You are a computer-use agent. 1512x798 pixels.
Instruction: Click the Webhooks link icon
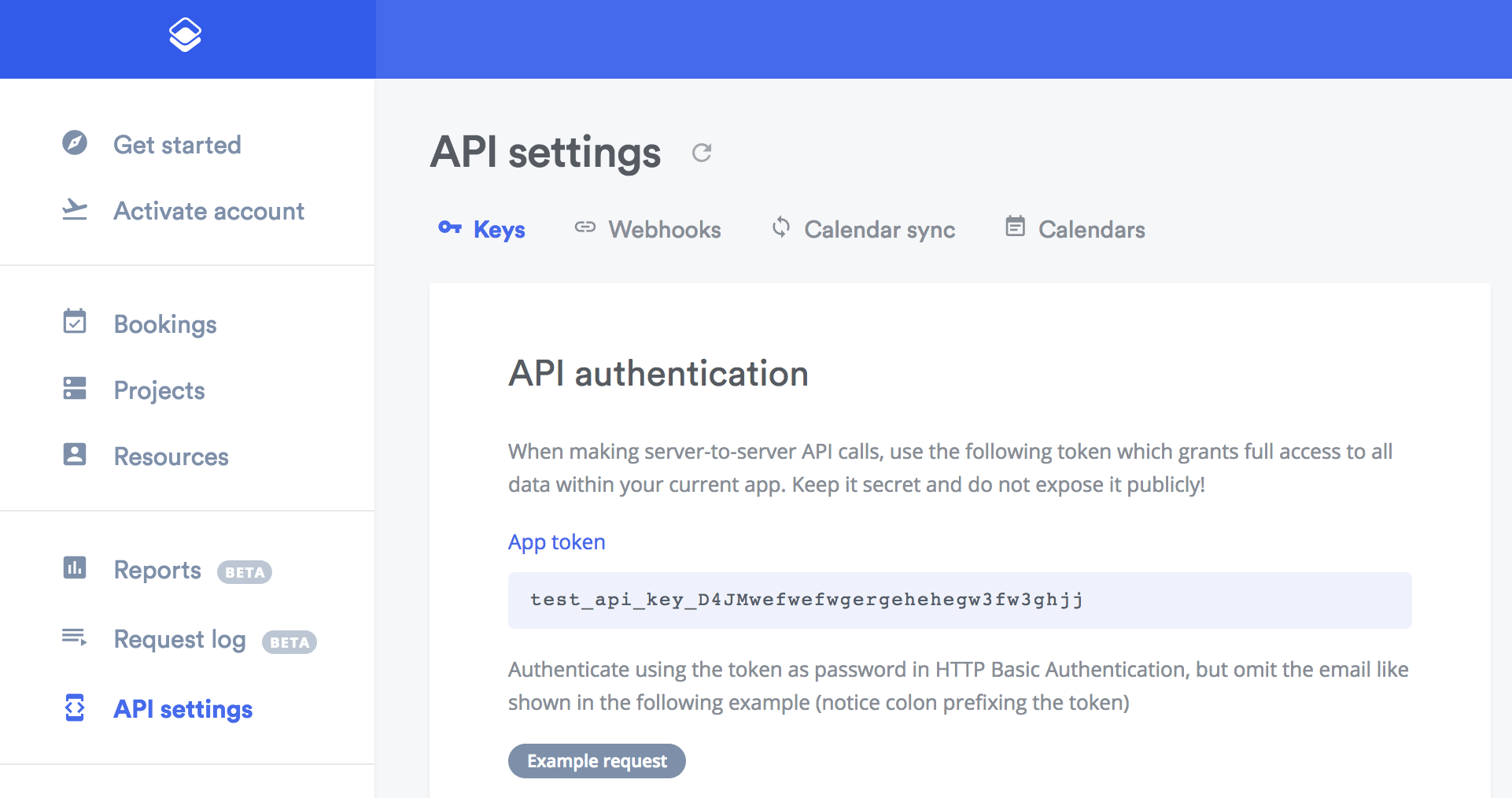click(x=585, y=228)
